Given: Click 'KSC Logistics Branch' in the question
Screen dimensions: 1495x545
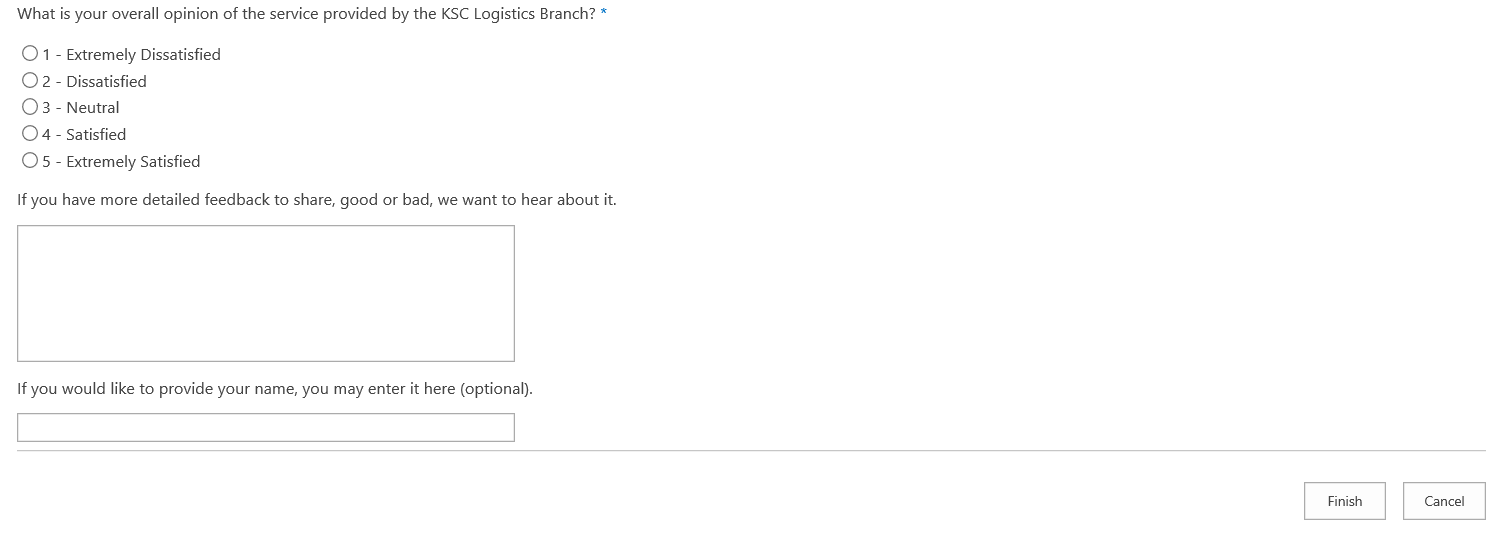Looking at the screenshot, I should pyautogui.click(x=518, y=15).
